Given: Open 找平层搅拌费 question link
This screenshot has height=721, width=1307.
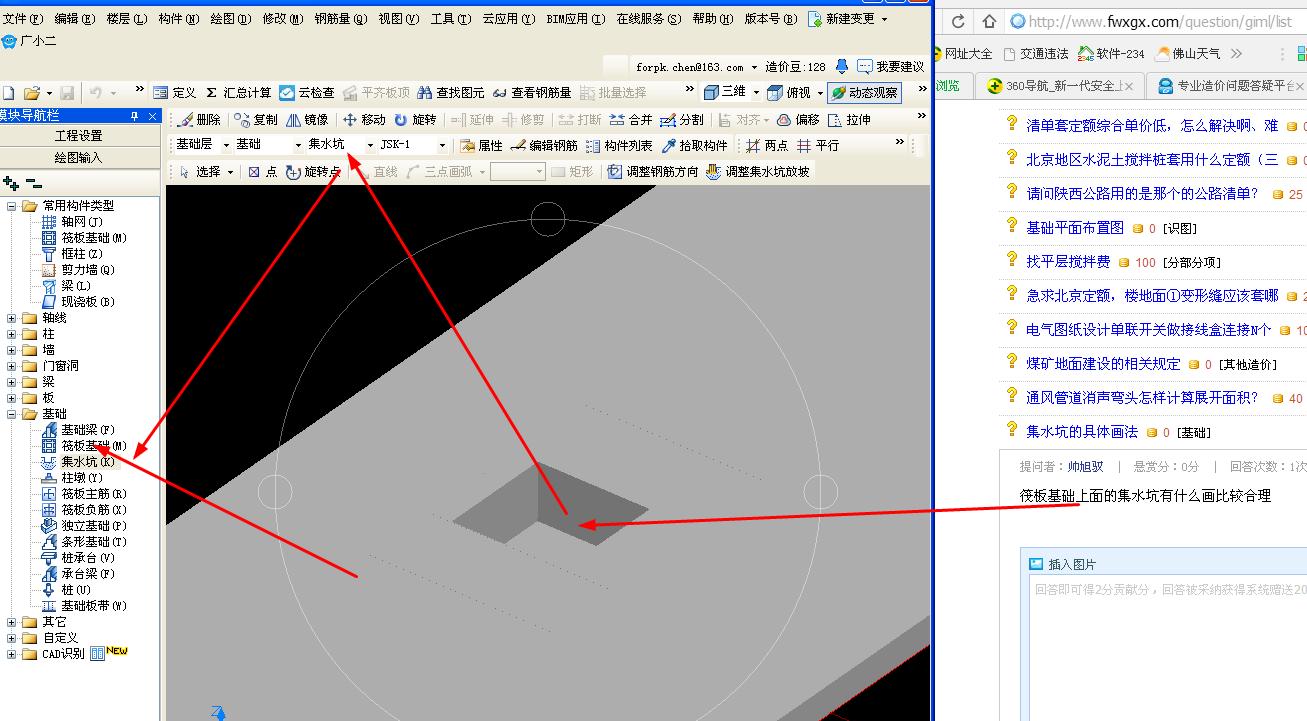Looking at the screenshot, I should coord(1068,262).
